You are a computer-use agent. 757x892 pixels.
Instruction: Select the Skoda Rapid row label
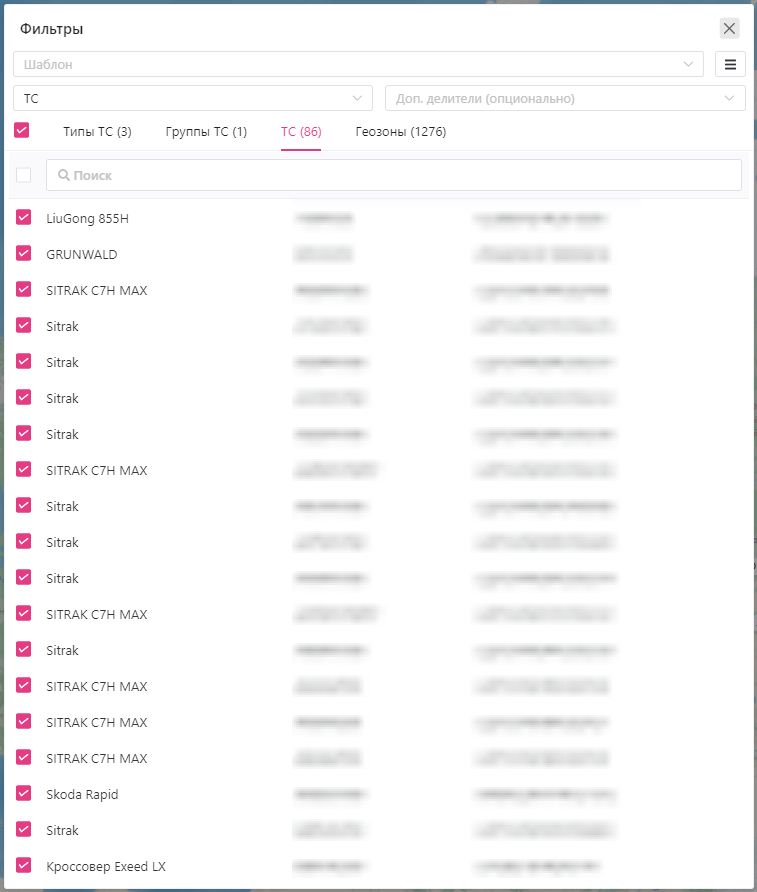[x=82, y=795]
